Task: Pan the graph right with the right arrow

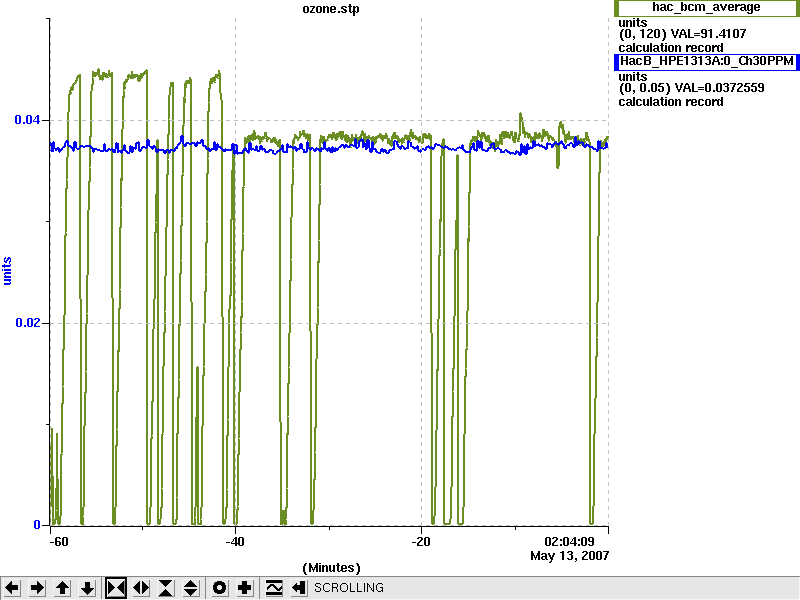Action: pyautogui.click(x=37, y=588)
